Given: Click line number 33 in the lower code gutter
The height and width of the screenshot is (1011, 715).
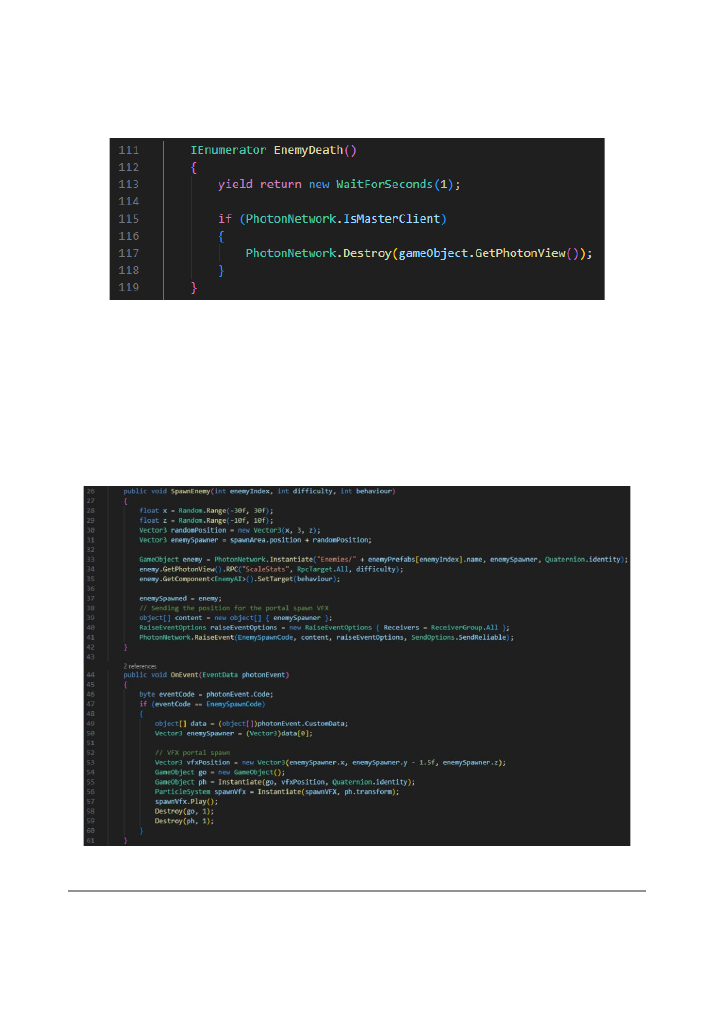Looking at the screenshot, I should coord(90,560).
